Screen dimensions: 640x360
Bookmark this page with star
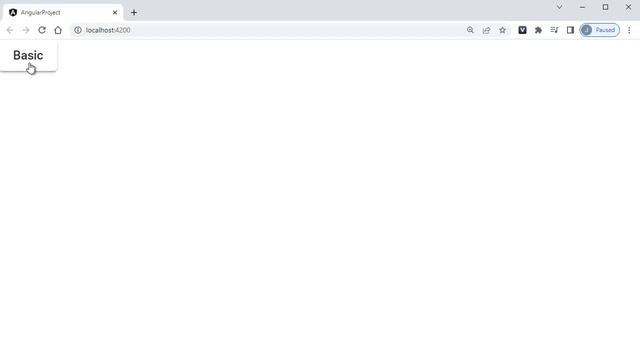pos(502,30)
